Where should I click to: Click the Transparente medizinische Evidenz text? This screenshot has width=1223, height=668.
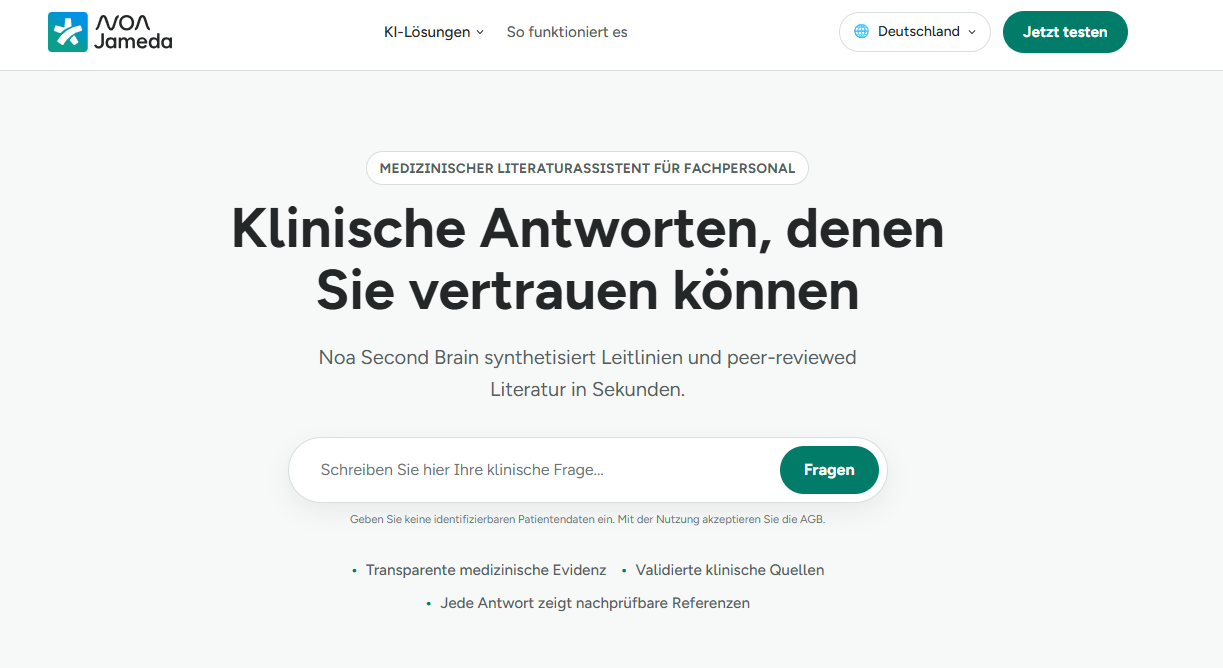coord(486,570)
